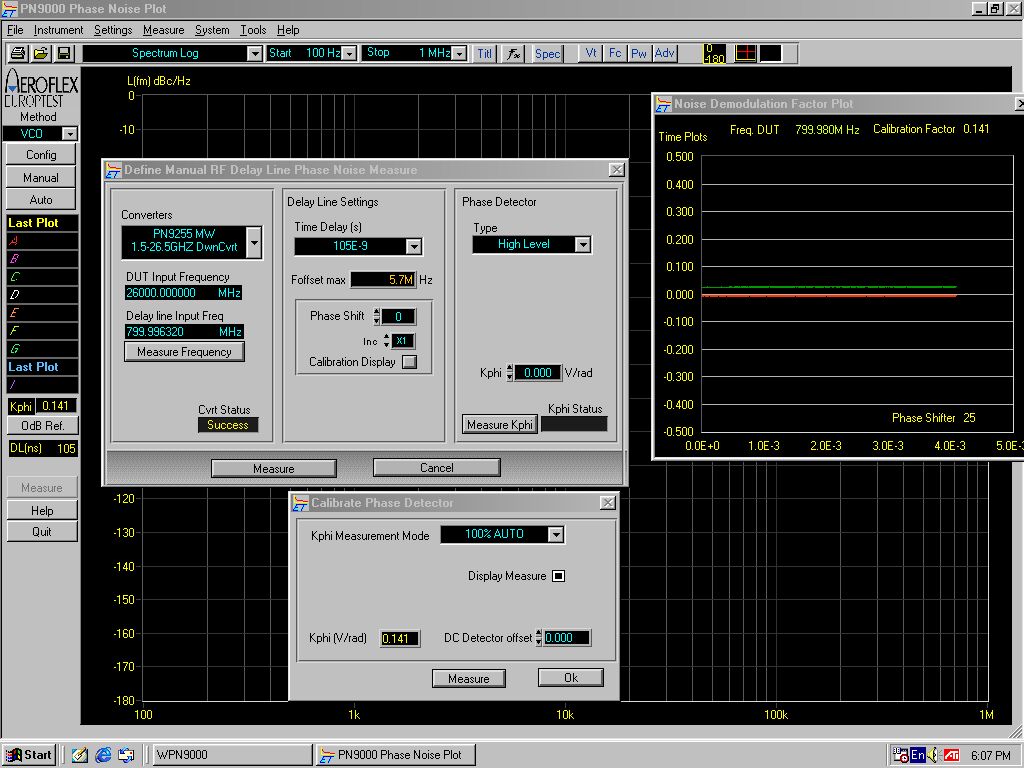
Task: Open the Settings menu
Action: click(113, 30)
